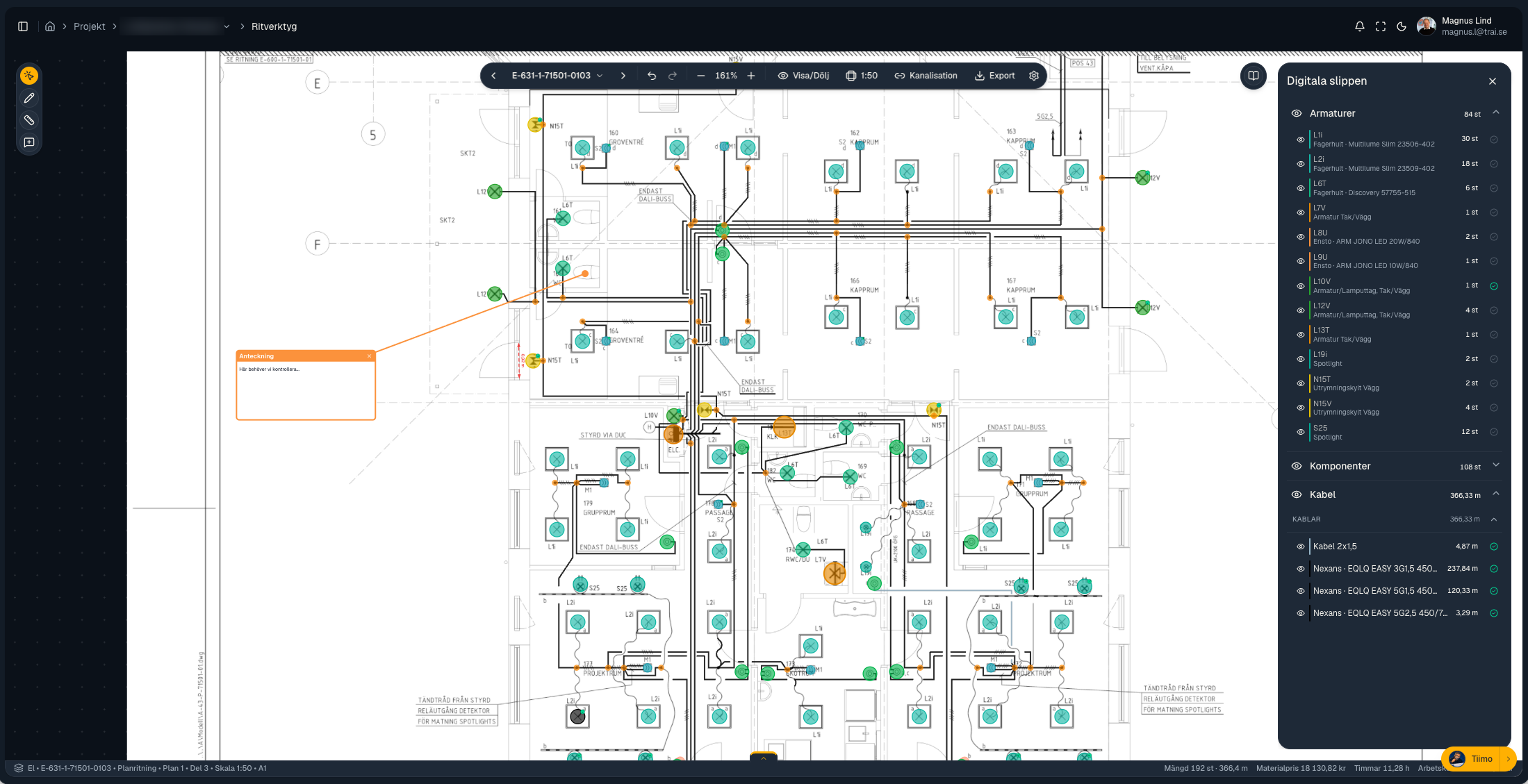
Task: Toggle the sidebar panel icon
Action: [23, 26]
